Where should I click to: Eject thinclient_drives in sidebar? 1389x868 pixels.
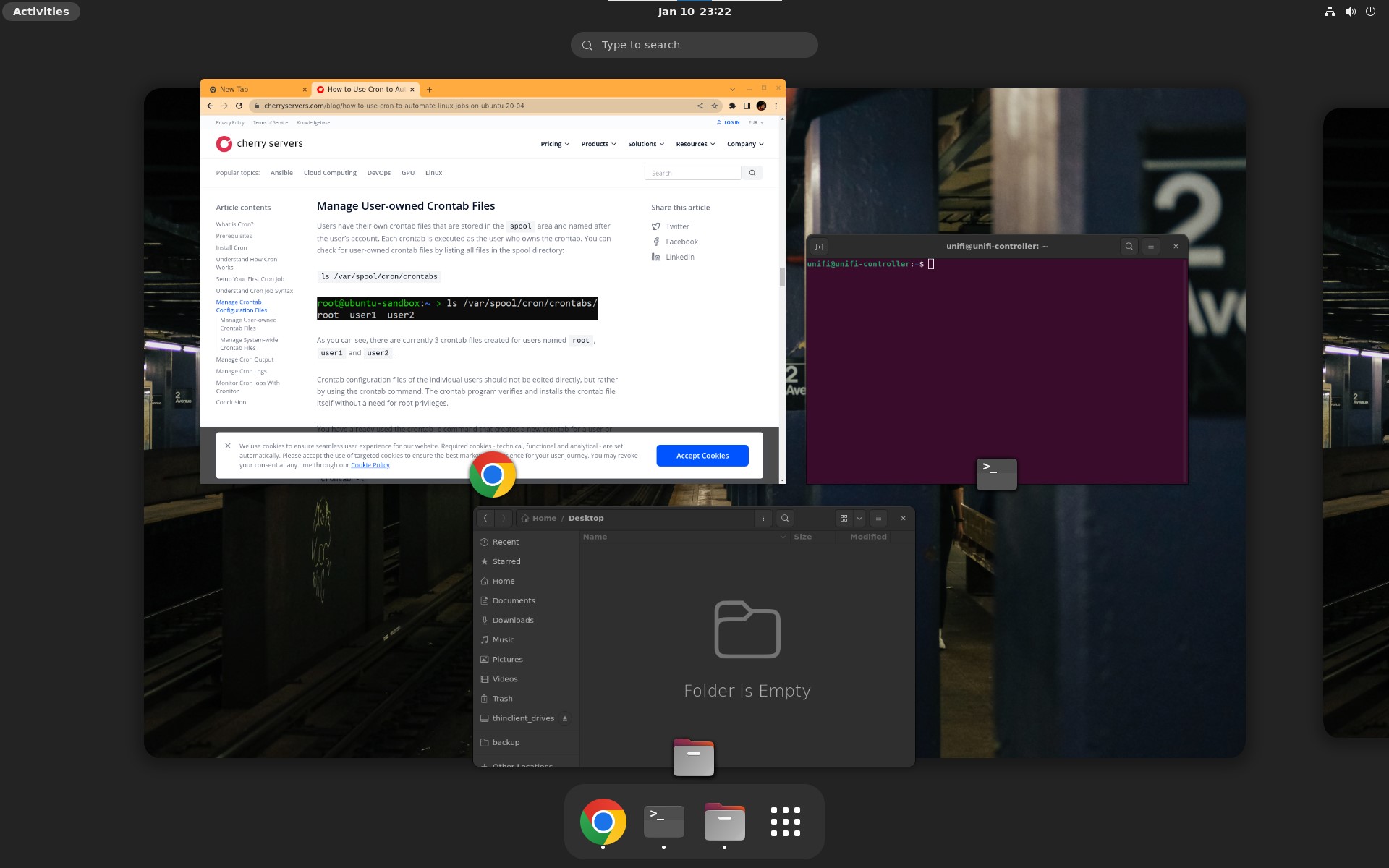tap(565, 718)
